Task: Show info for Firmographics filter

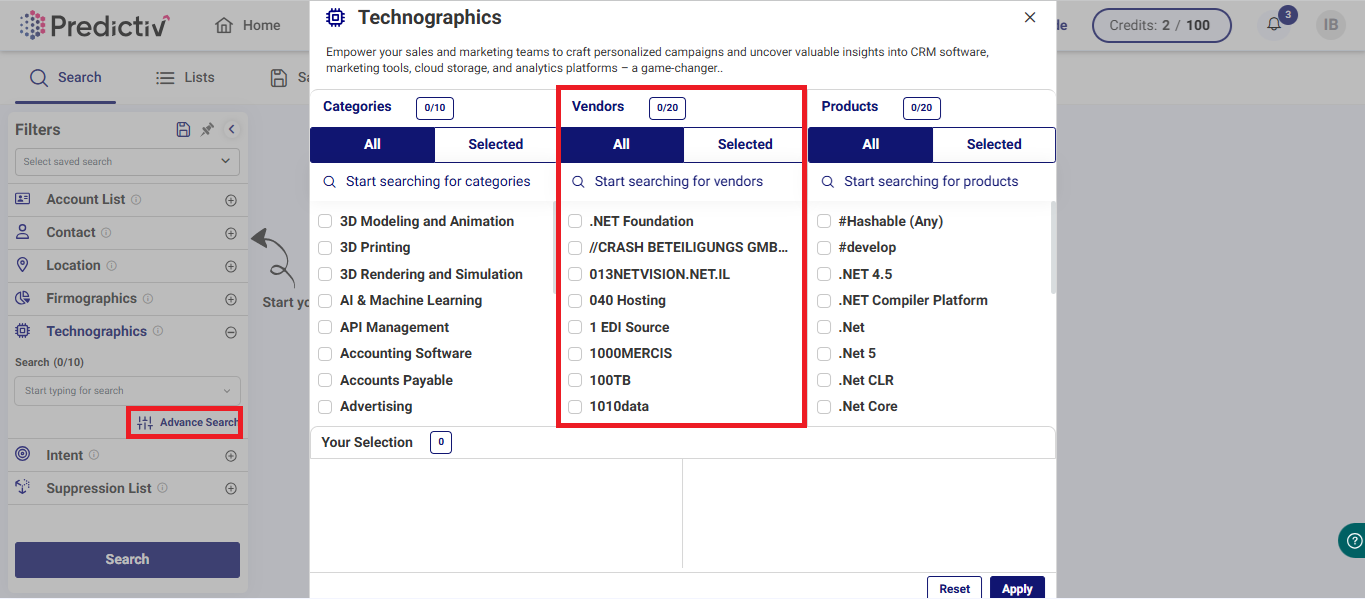Action: pos(148,299)
